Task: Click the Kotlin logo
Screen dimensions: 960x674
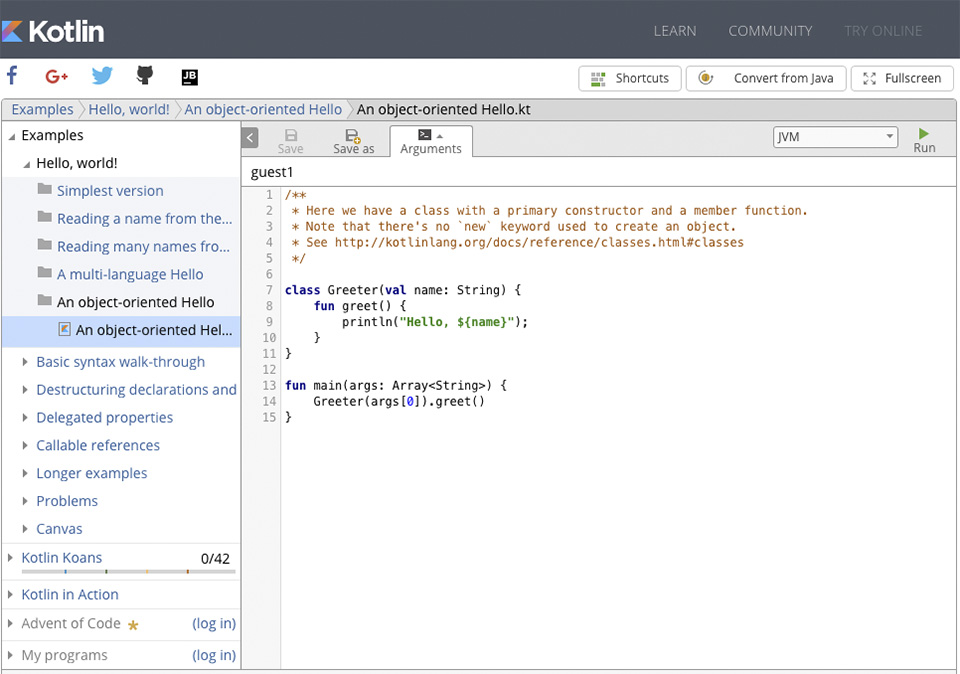Action: (x=53, y=31)
